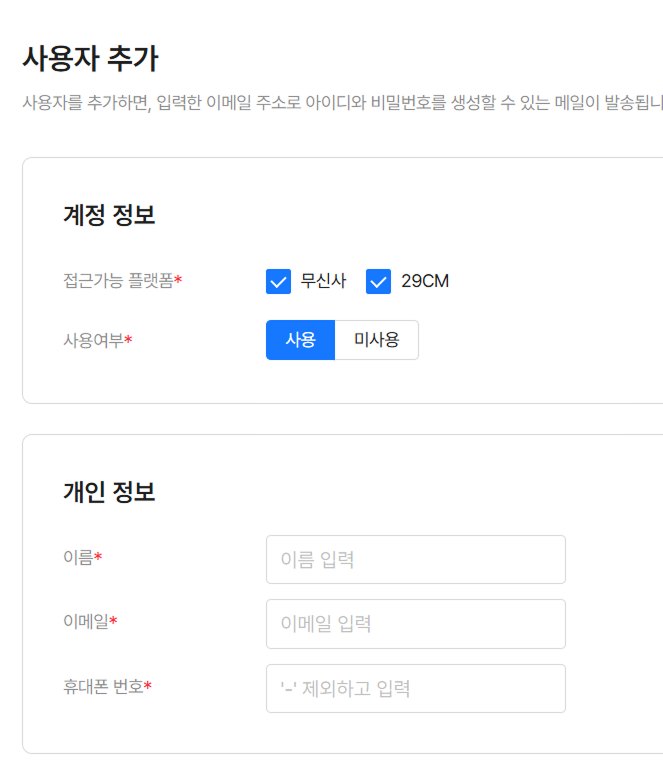Click the 개인 정보 section heading
663x776 pixels.
click(109, 492)
